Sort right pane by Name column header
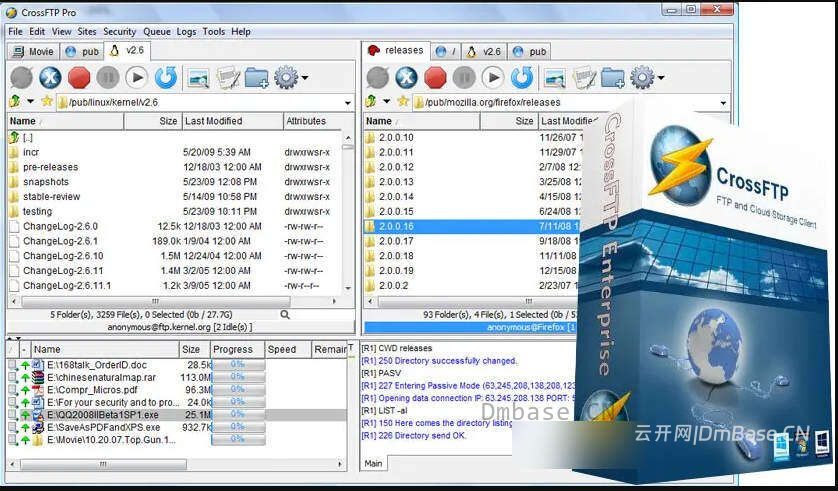 (x=422, y=121)
